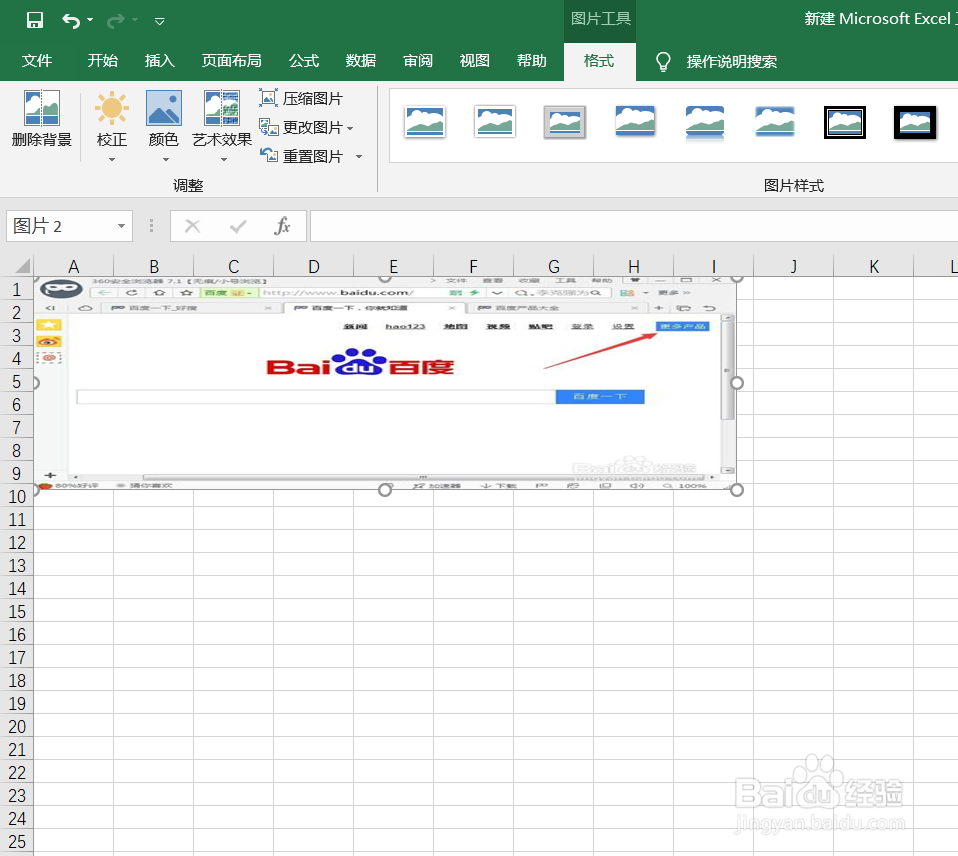Click the Select All corner triangle
The width and height of the screenshot is (958, 856).
click(23, 266)
